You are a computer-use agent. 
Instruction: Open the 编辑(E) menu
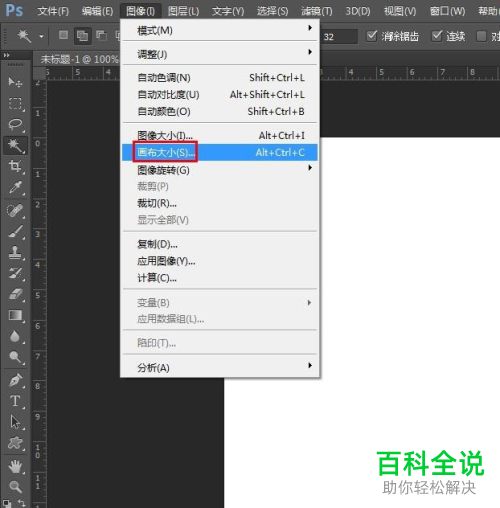tap(97, 11)
